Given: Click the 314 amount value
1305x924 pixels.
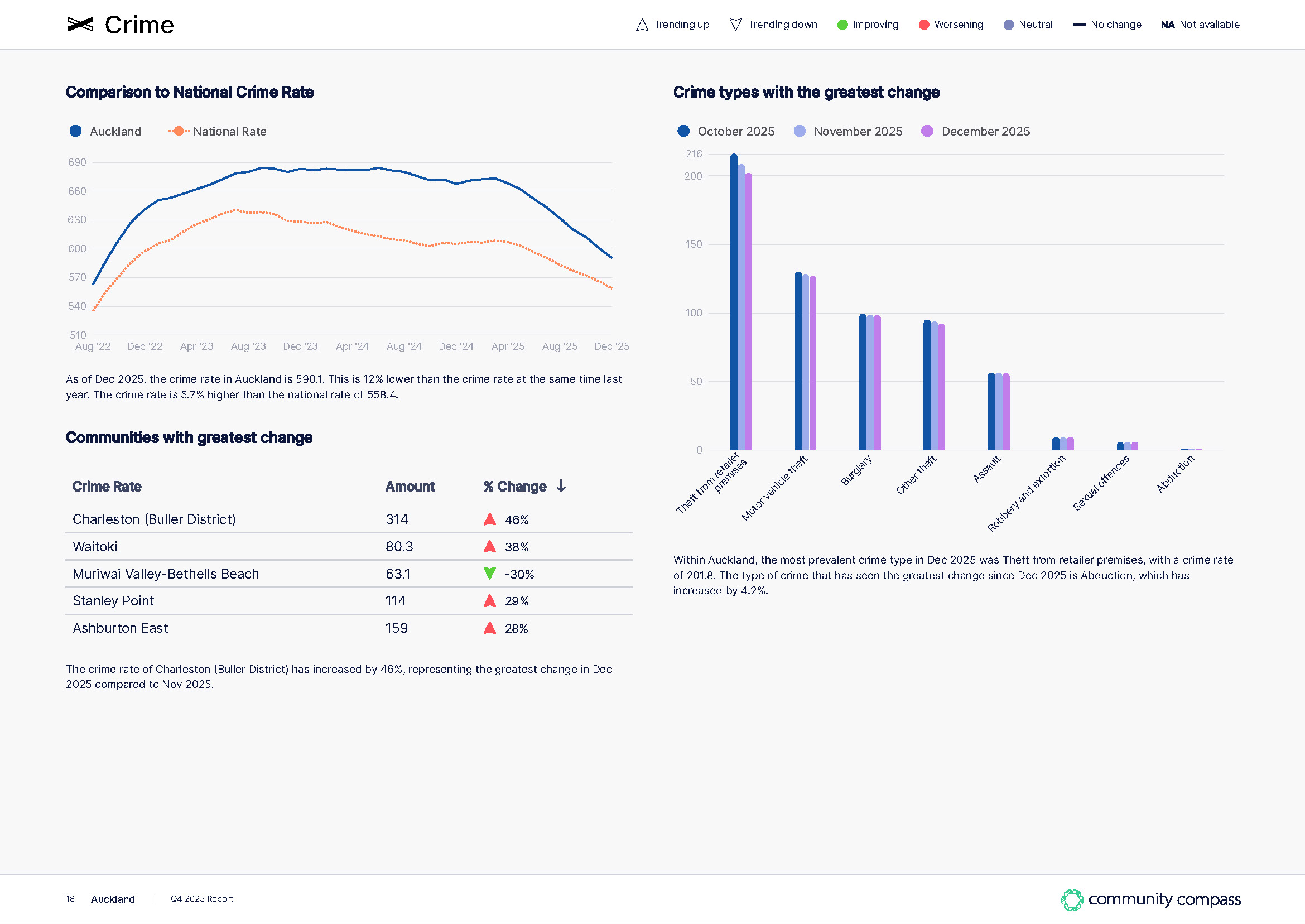Looking at the screenshot, I should coord(397,519).
